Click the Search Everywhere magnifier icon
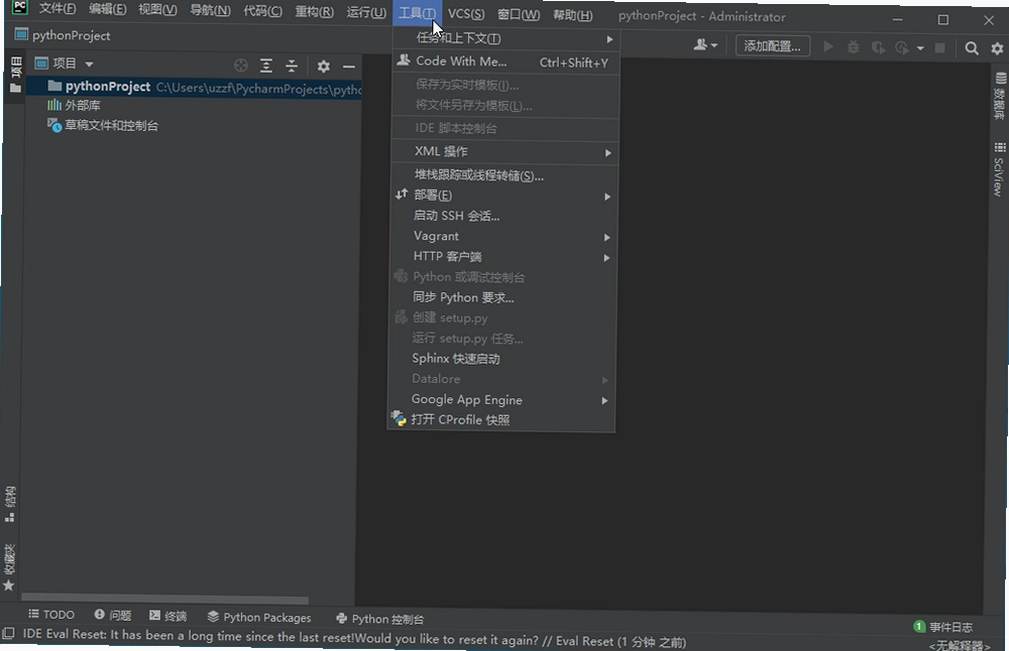Viewport: 1009px width, 651px height. tap(972, 48)
